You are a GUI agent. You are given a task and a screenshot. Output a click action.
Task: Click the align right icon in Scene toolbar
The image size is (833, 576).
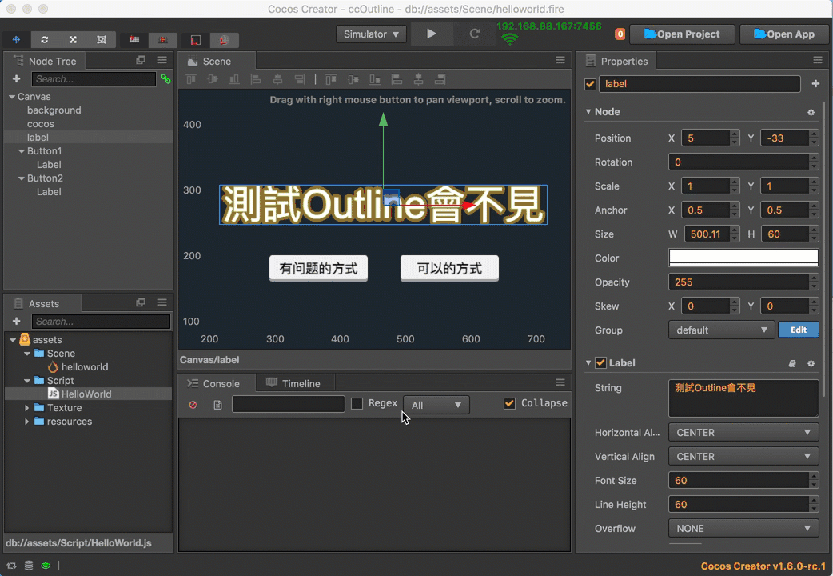pos(300,80)
